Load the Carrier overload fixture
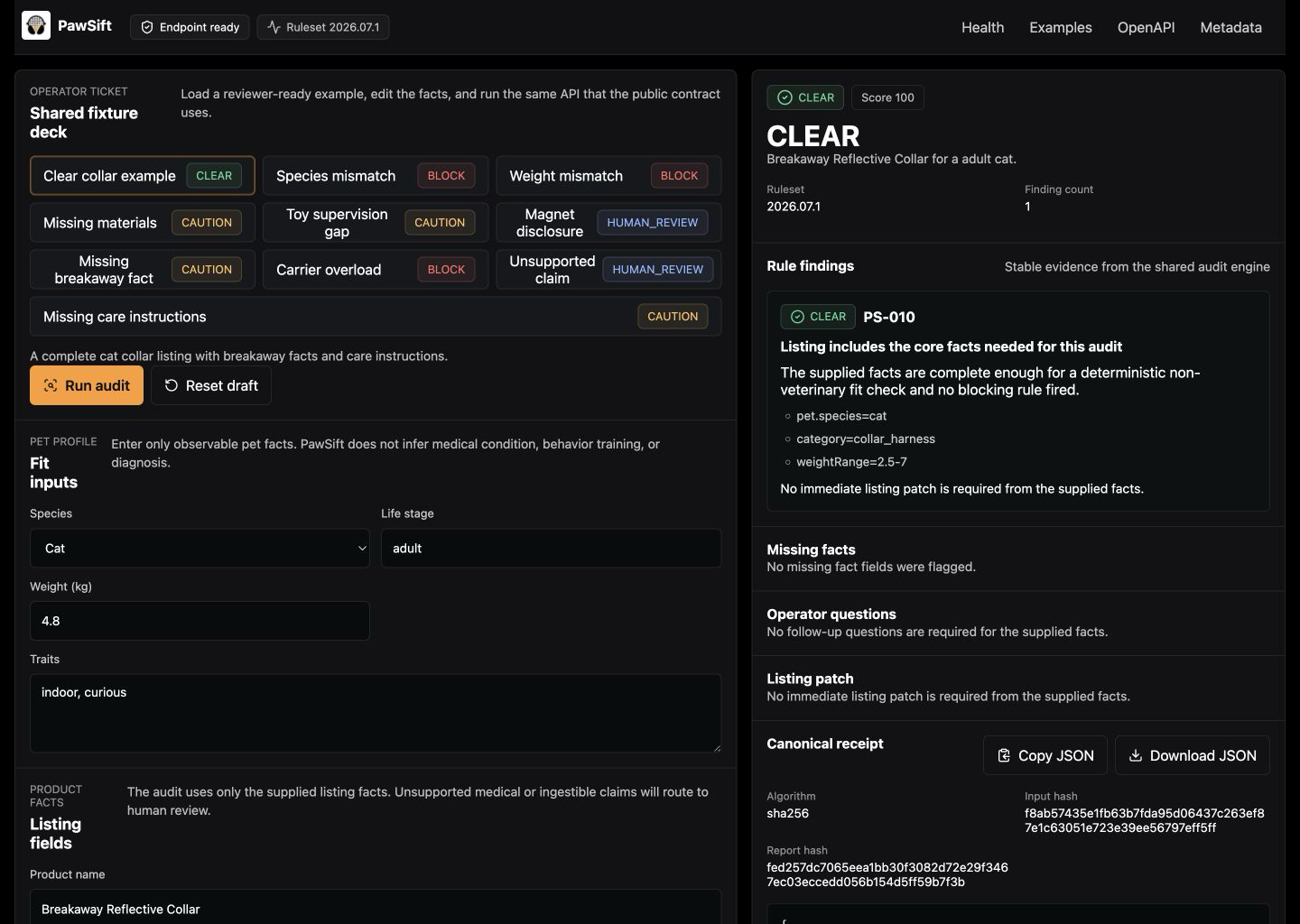Viewport: 1300px width, 924px height. pos(376,270)
